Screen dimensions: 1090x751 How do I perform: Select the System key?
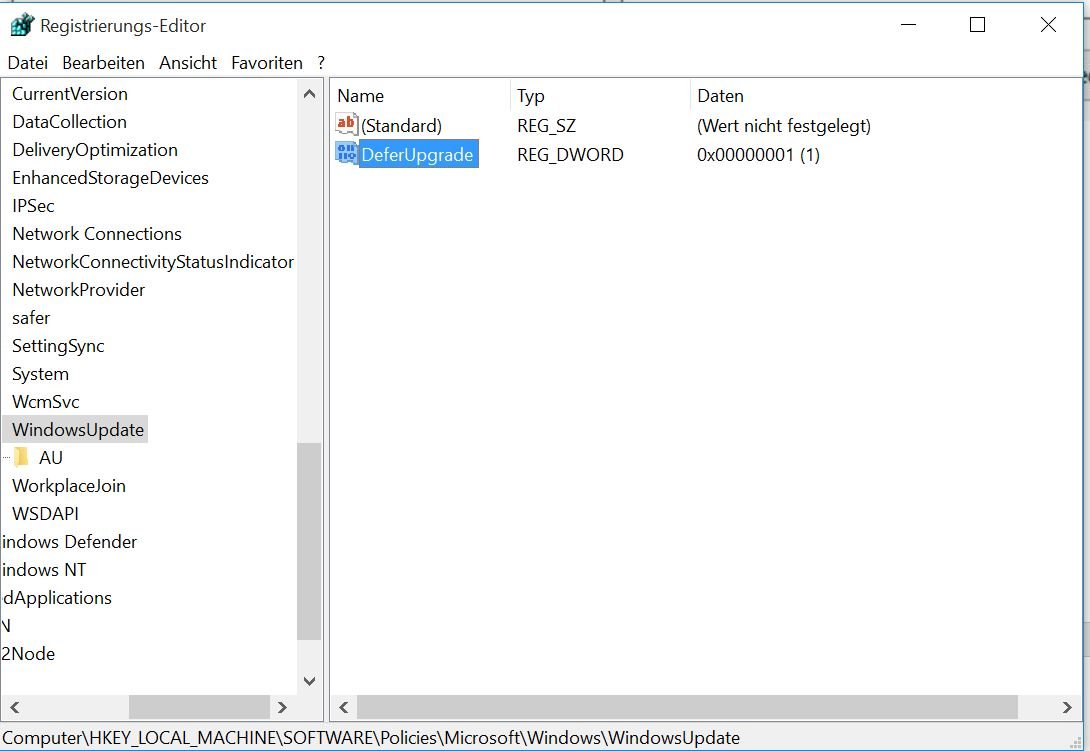40,373
